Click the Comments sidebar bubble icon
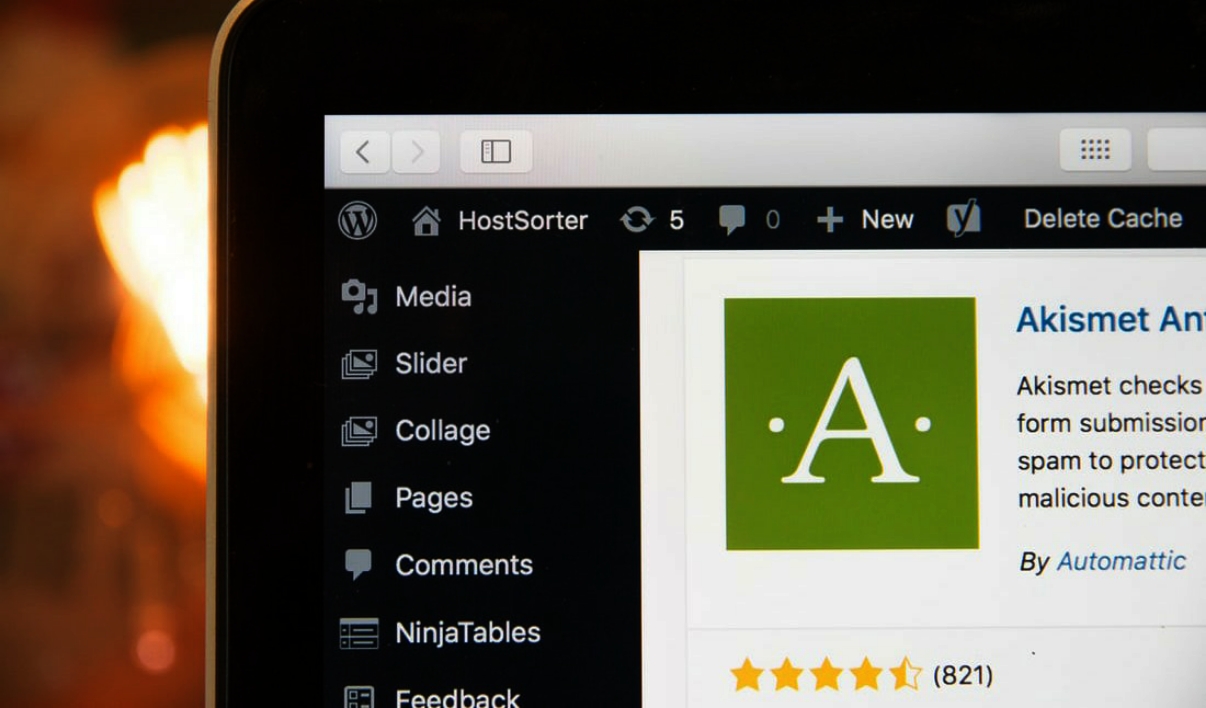This screenshot has width=1206, height=708. click(358, 565)
